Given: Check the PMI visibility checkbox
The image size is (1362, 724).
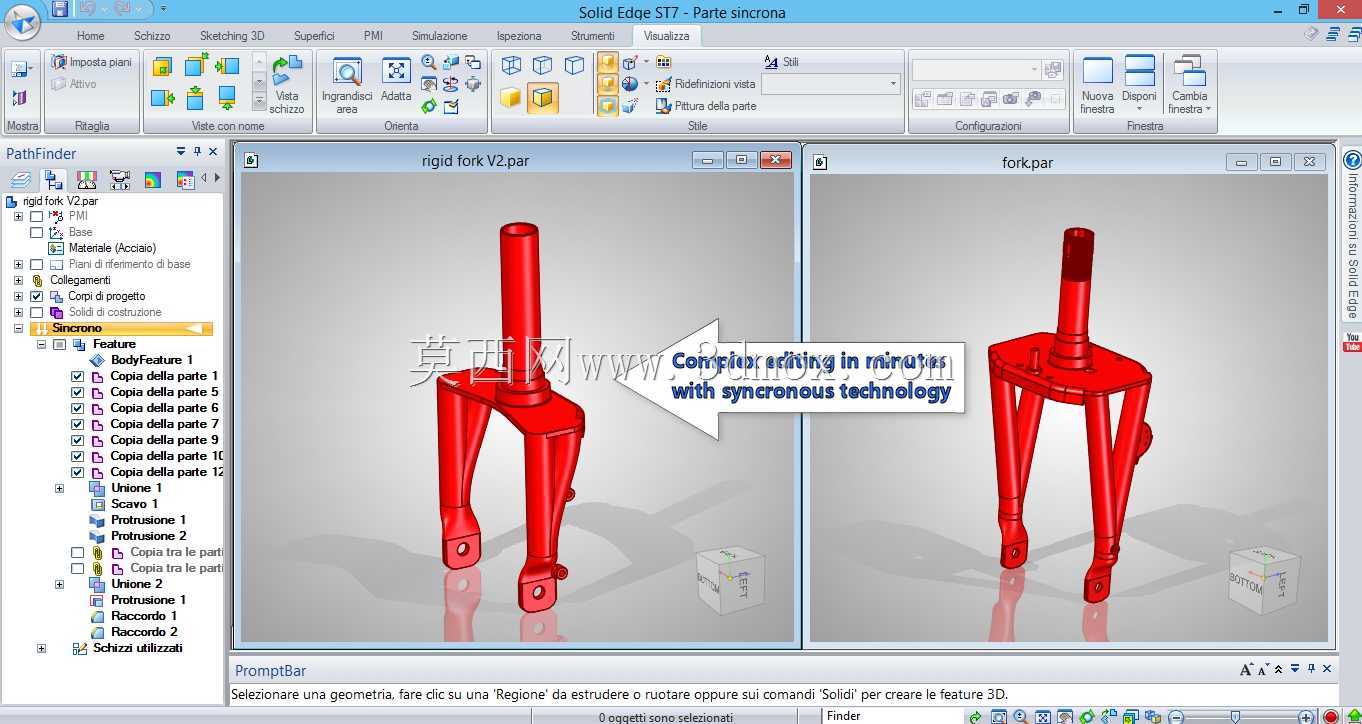Looking at the screenshot, I should coord(37,216).
